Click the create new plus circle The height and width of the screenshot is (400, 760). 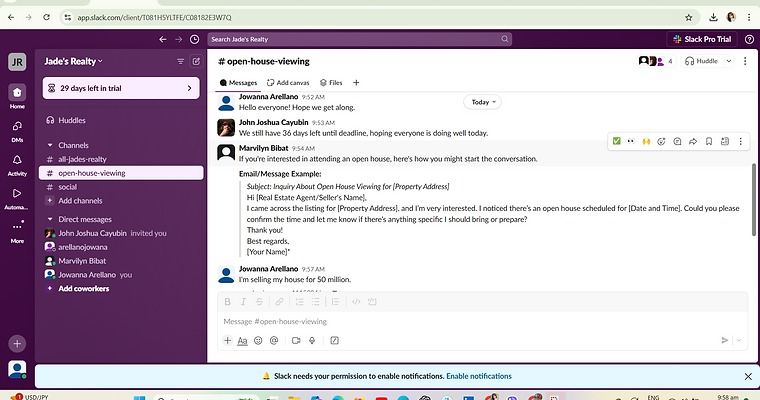(17, 344)
